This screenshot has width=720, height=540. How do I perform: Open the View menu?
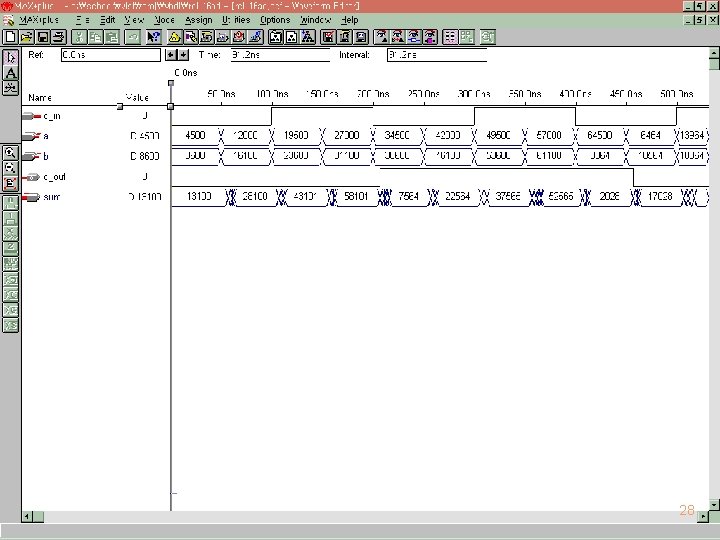tap(134, 20)
